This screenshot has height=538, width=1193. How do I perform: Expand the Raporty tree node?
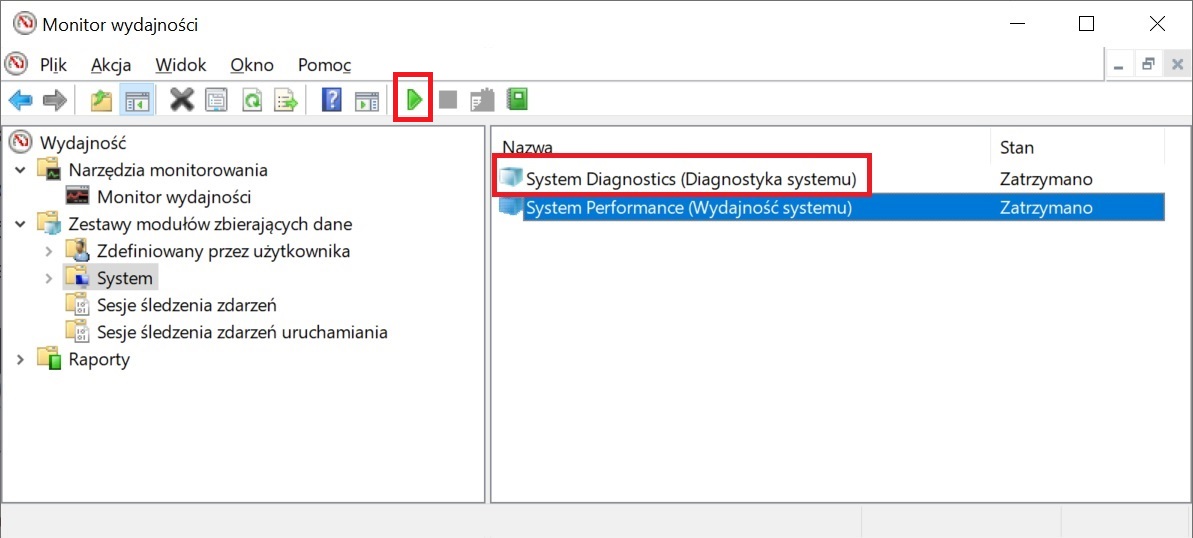pos(21,359)
